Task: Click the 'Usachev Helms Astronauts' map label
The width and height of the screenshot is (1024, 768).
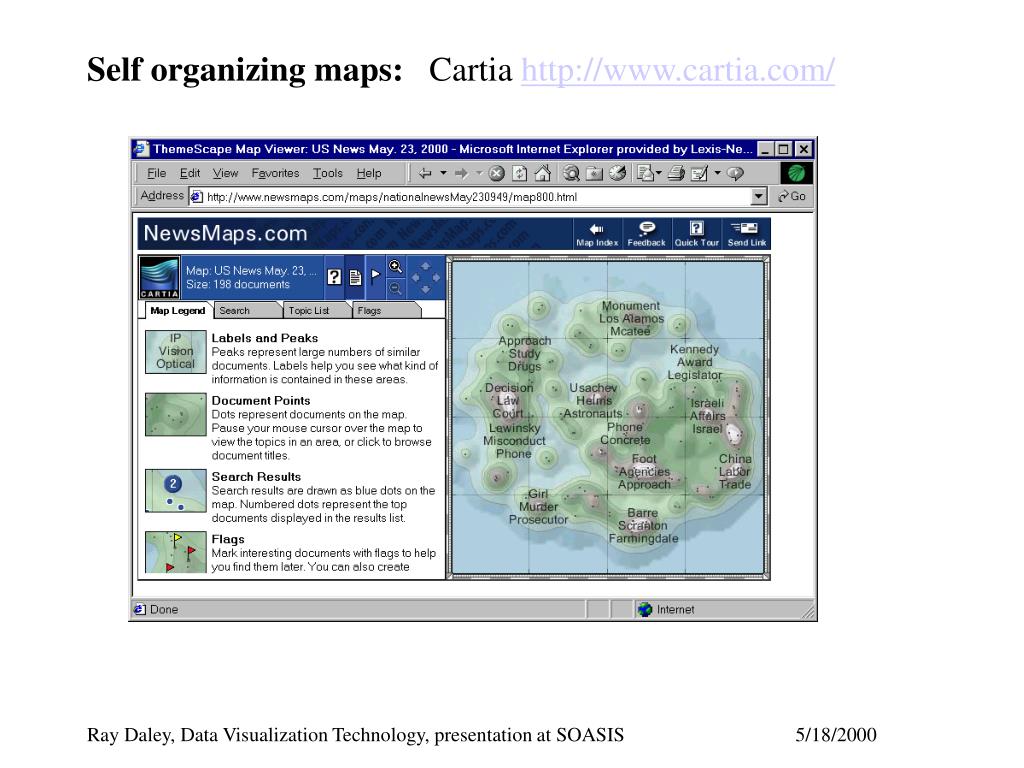Action: tap(593, 400)
